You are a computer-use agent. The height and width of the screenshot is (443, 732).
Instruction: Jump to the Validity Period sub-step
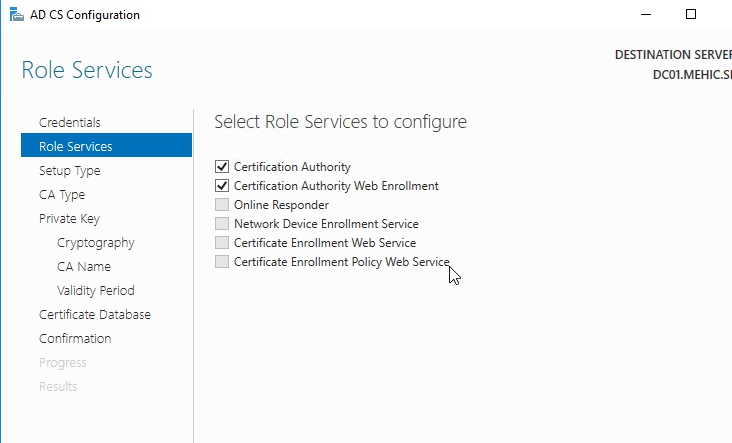95,290
